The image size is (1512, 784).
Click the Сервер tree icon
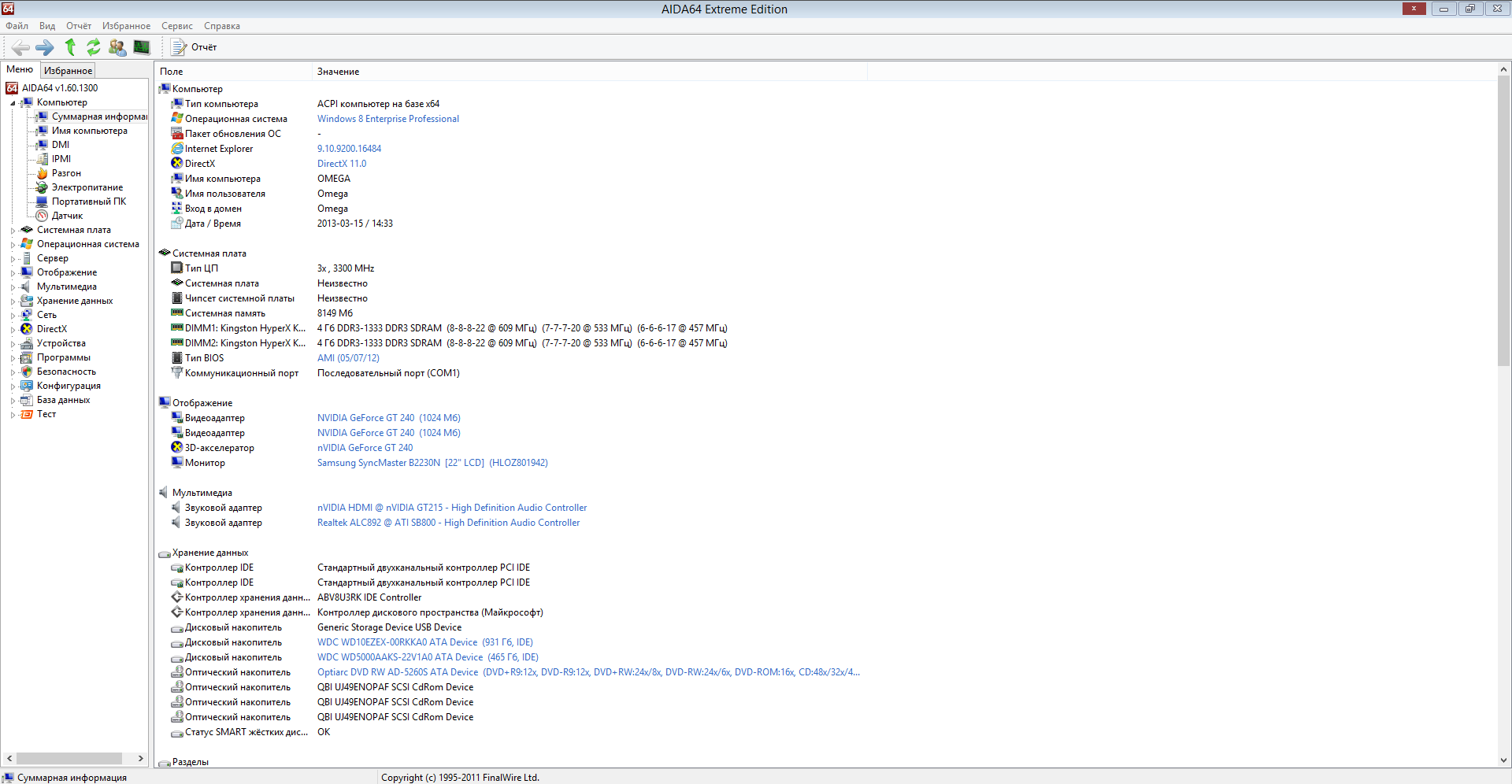tap(27, 258)
